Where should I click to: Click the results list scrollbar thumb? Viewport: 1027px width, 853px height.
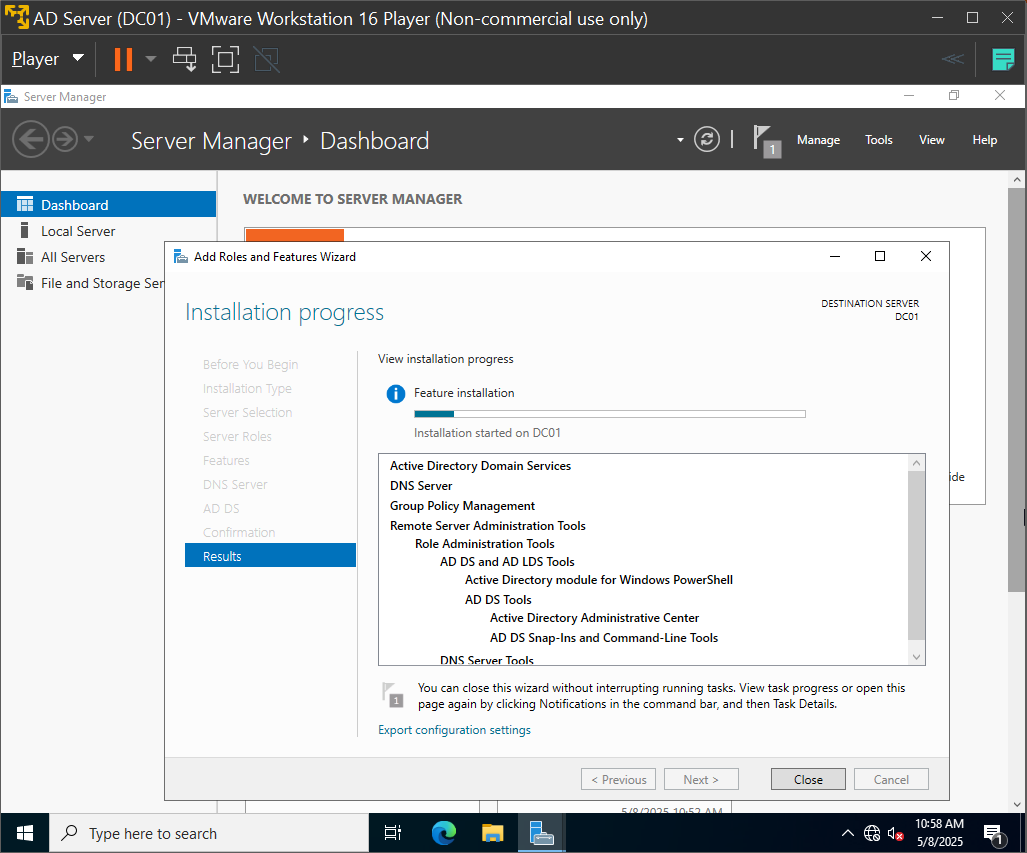916,554
